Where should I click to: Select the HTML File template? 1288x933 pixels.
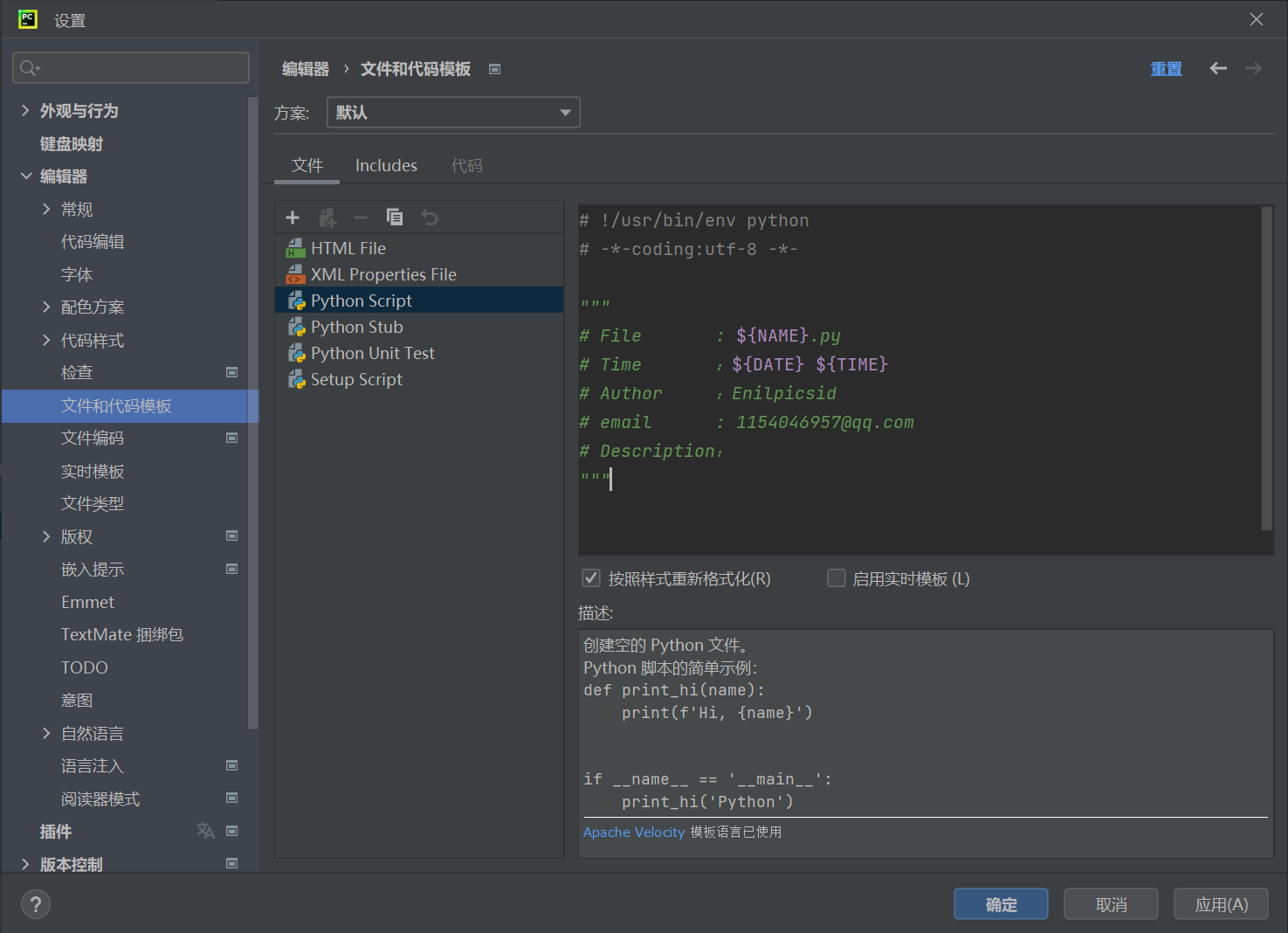pyautogui.click(x=348, y=248)
